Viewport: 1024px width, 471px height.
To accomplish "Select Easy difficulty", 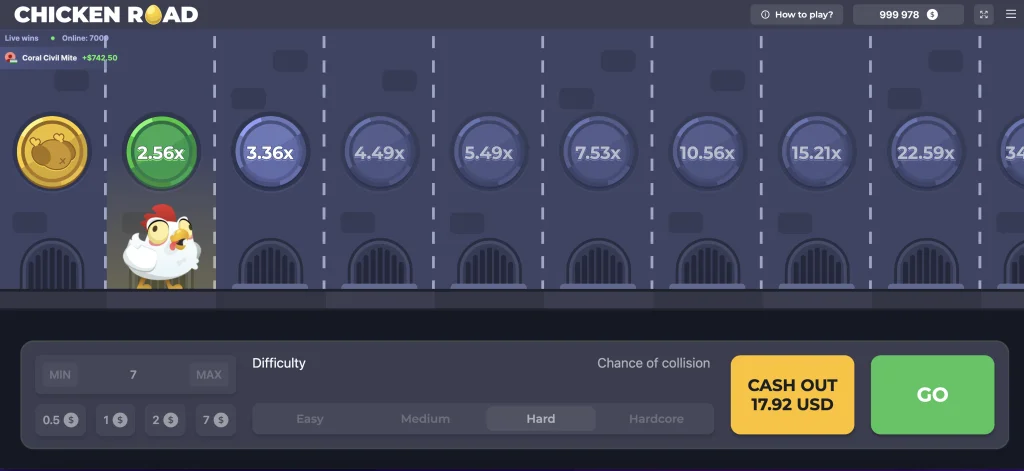I will tap(310, 419).
